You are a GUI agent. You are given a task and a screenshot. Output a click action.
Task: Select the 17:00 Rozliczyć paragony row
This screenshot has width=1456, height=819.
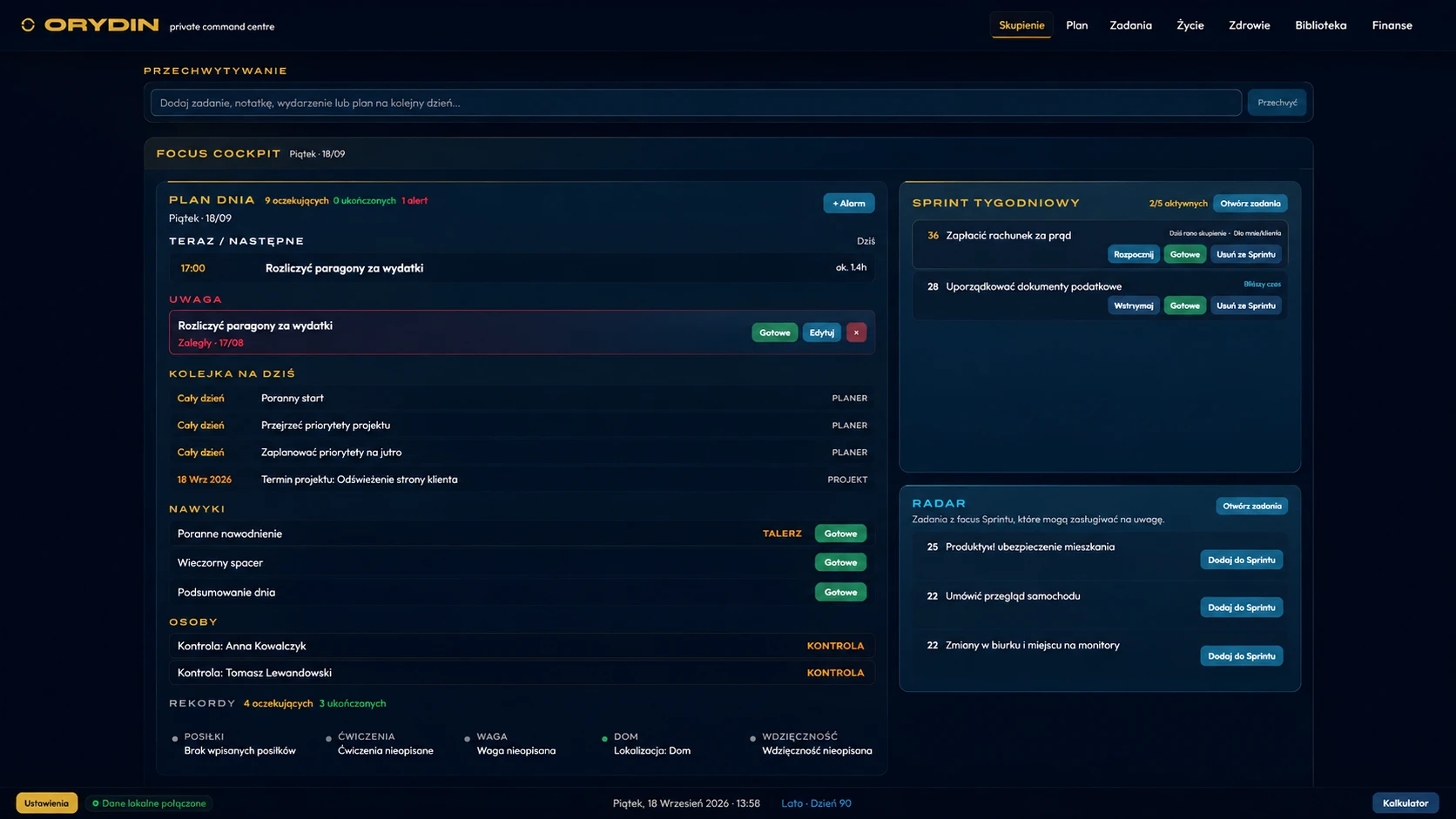pyautogui.click(x=522, y=268)
